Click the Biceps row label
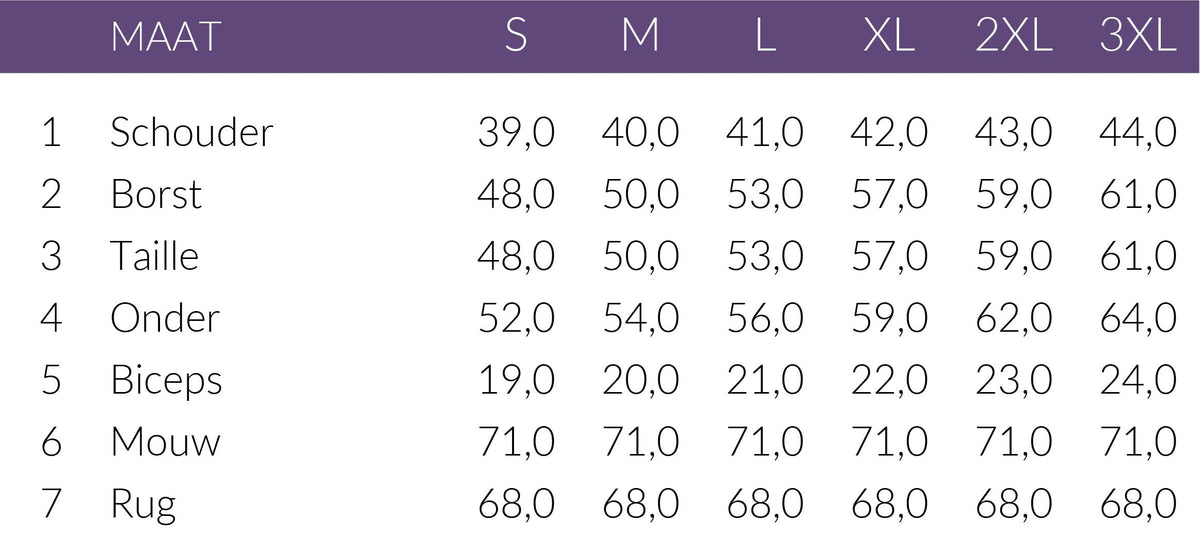This screenshot has height=535, width=1200. pos(166,381)
